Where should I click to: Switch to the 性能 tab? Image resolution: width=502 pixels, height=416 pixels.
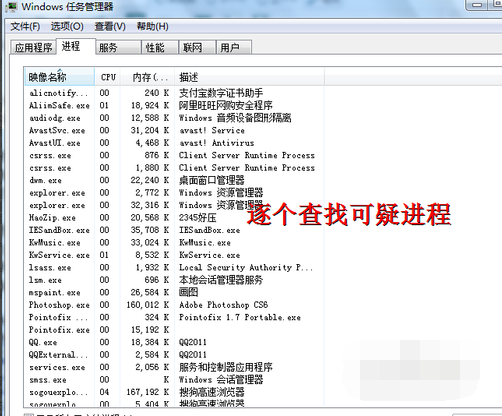160,47
